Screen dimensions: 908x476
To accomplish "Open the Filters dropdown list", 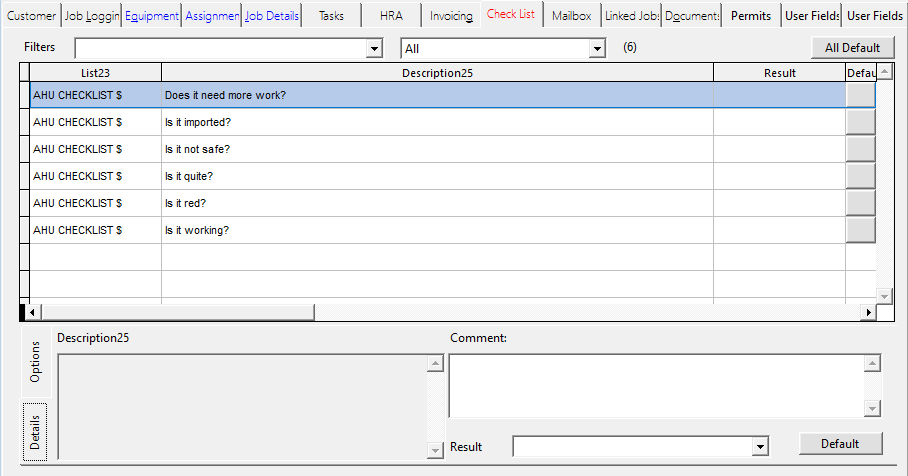I will pyautogui.click(x=375, y=49).
